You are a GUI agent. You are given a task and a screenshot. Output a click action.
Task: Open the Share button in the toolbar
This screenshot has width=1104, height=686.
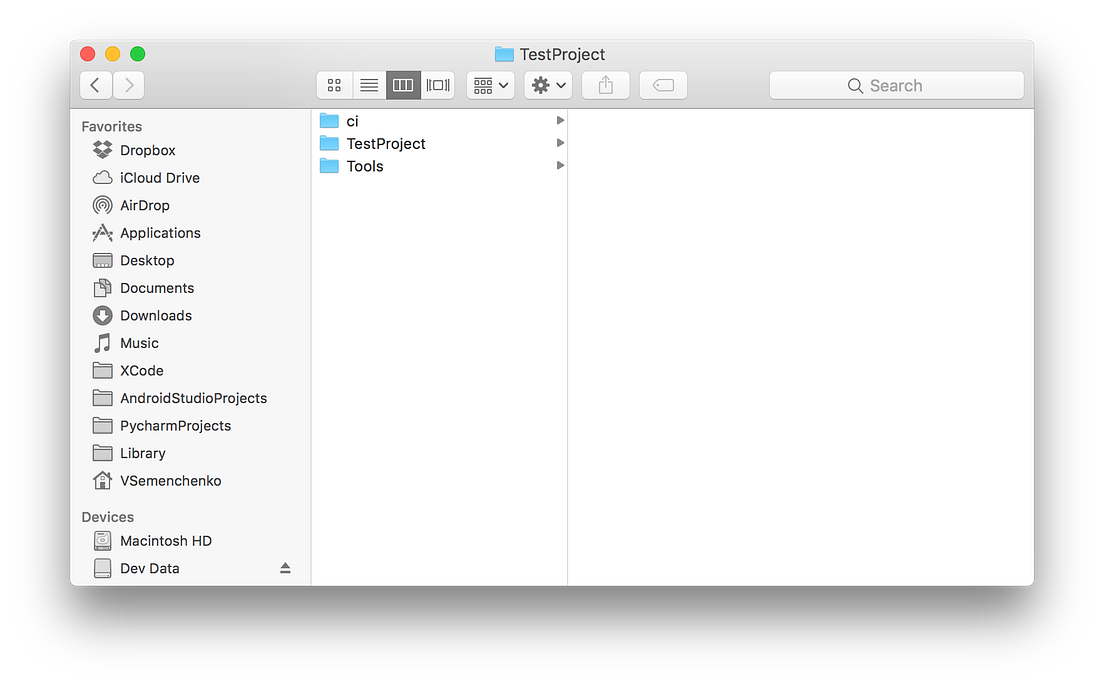click(605, 85)
